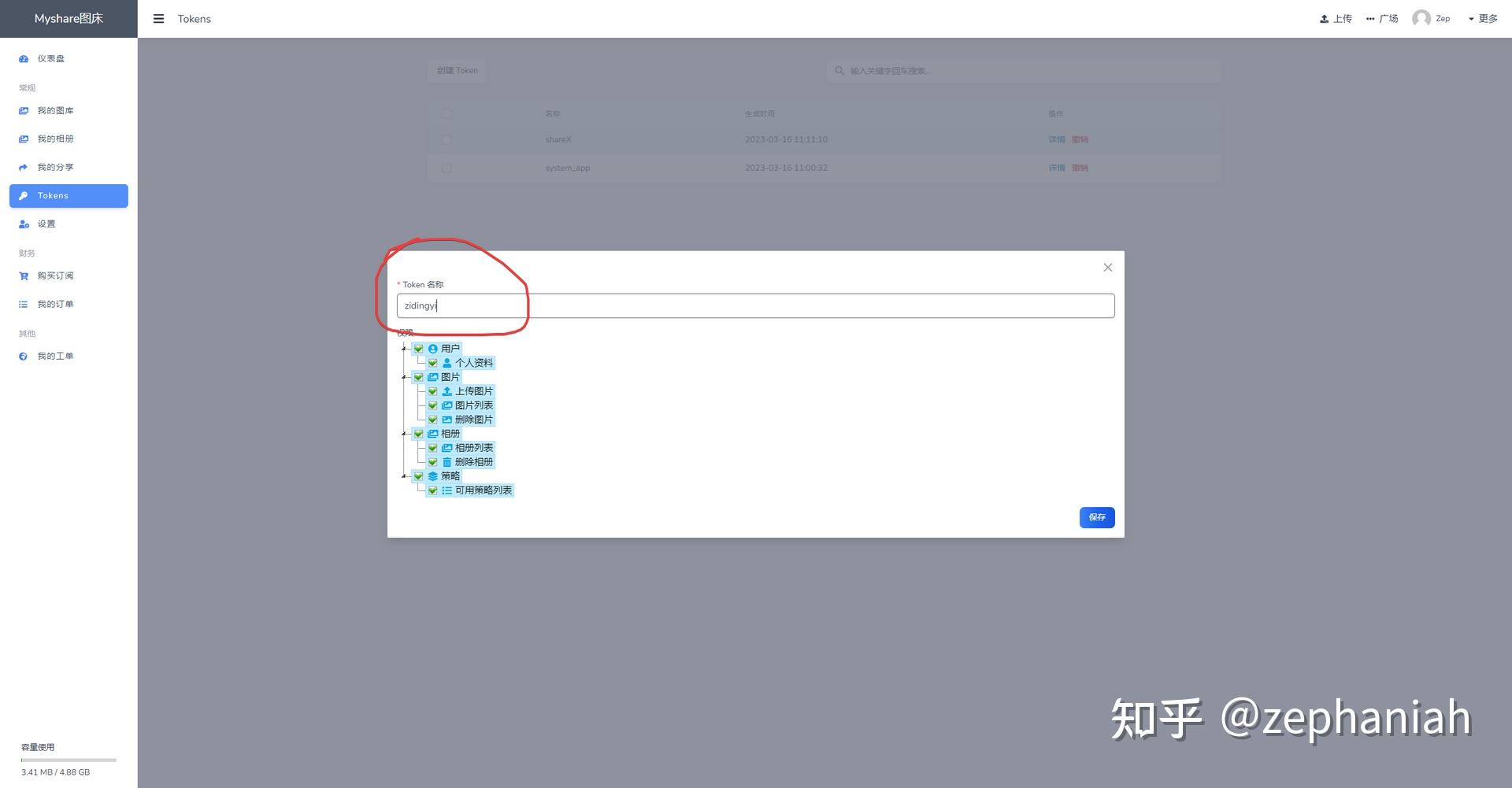Screen dimensions: 1512x788
Task: Uncheck the 上传图片 permission
Action: click(x=432, y=391)
